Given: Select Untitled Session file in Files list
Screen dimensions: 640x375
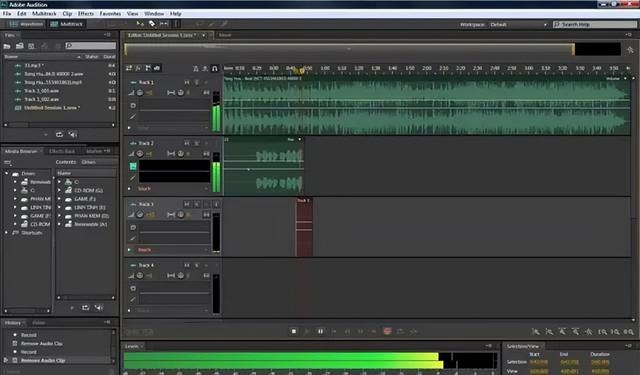Looking at the screenshot, I should point(52,108).
